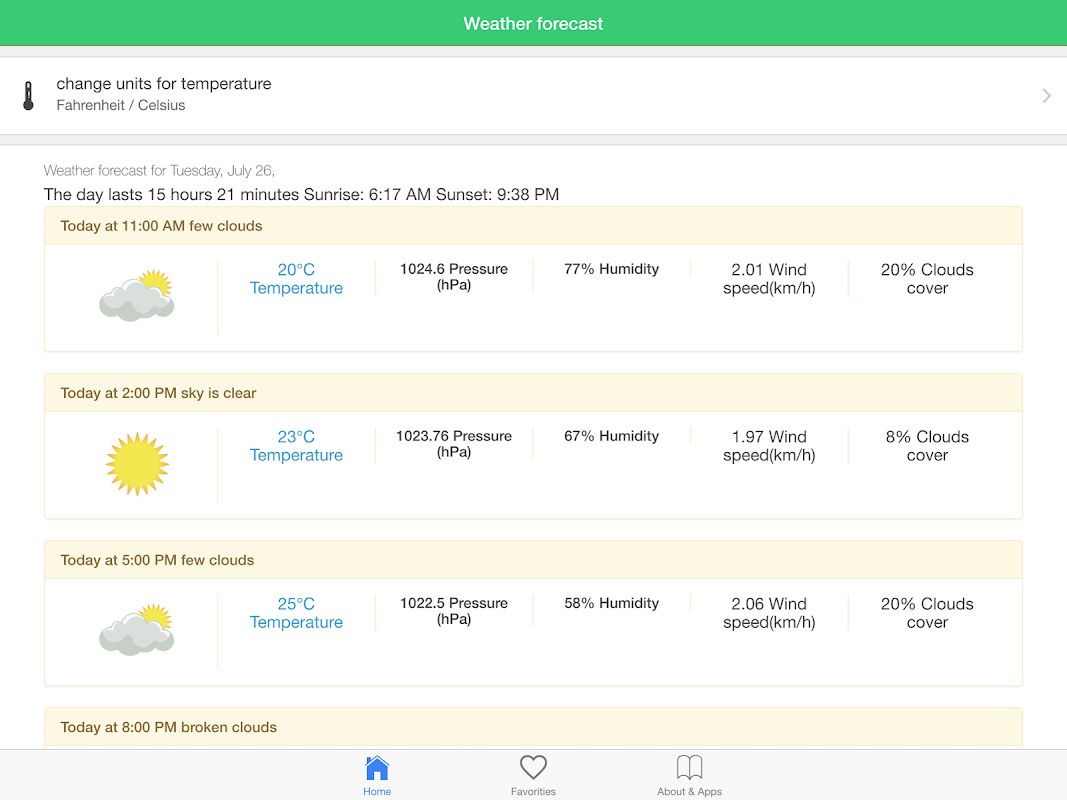Viewport: 1067px width, 800px height.
Task: Select the 8:00 PM broken clouds header
Action: point(168,727)
